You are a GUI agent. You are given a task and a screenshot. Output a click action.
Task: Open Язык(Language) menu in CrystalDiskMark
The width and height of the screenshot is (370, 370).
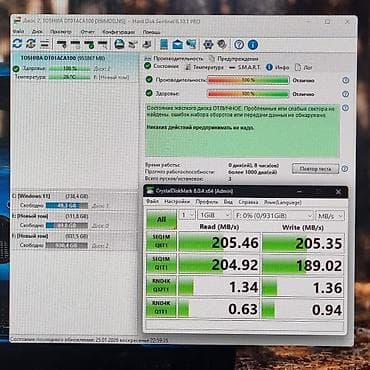coord(283,202)
